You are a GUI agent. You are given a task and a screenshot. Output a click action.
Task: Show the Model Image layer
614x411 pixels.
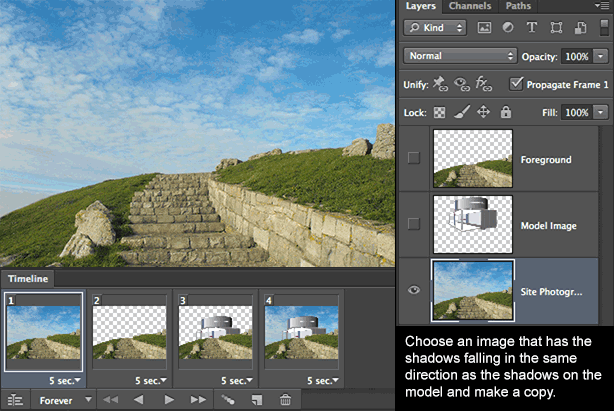pyautogui.click(x=414, y=224)
